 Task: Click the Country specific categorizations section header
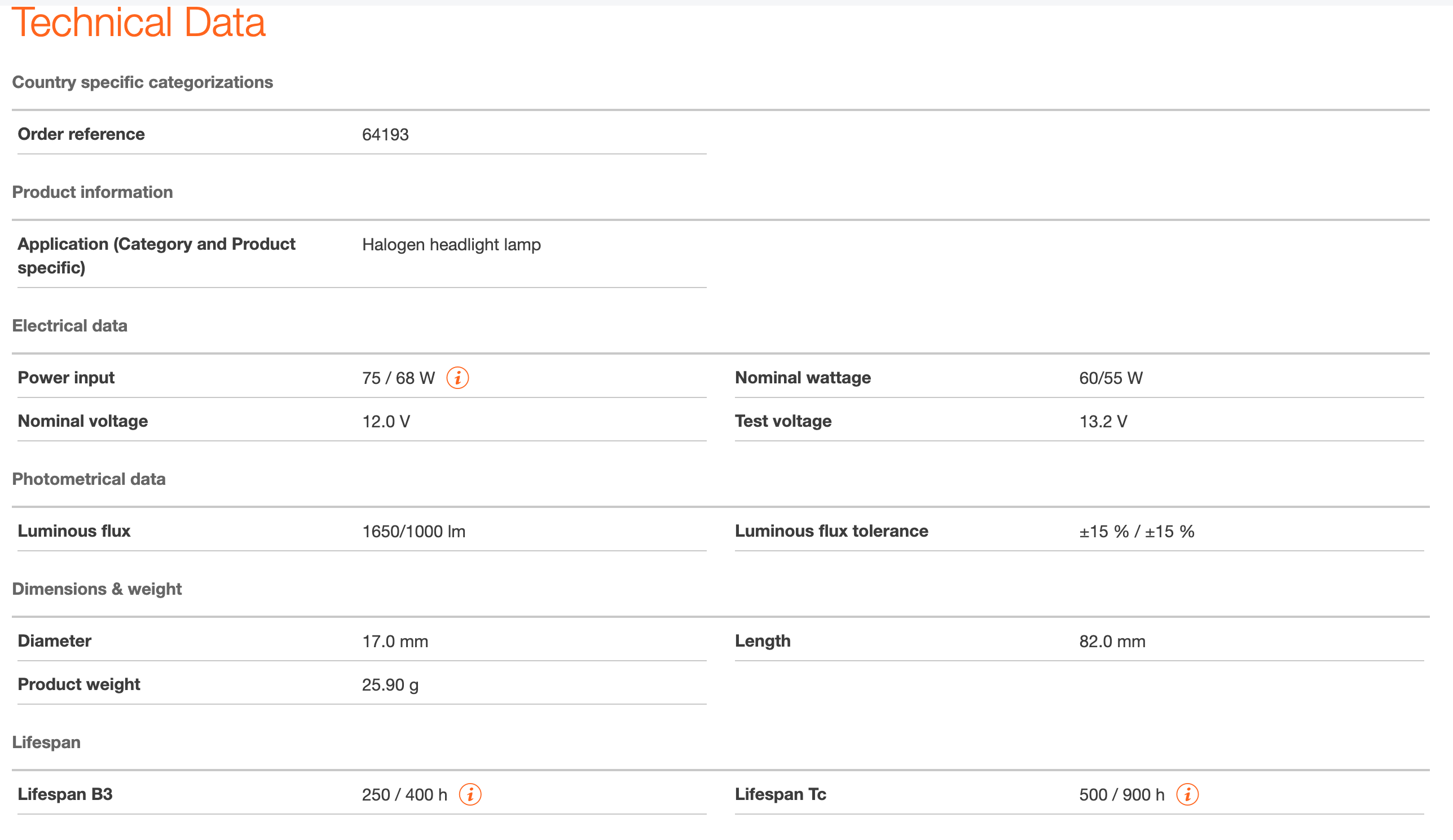(x=142, y=82)
